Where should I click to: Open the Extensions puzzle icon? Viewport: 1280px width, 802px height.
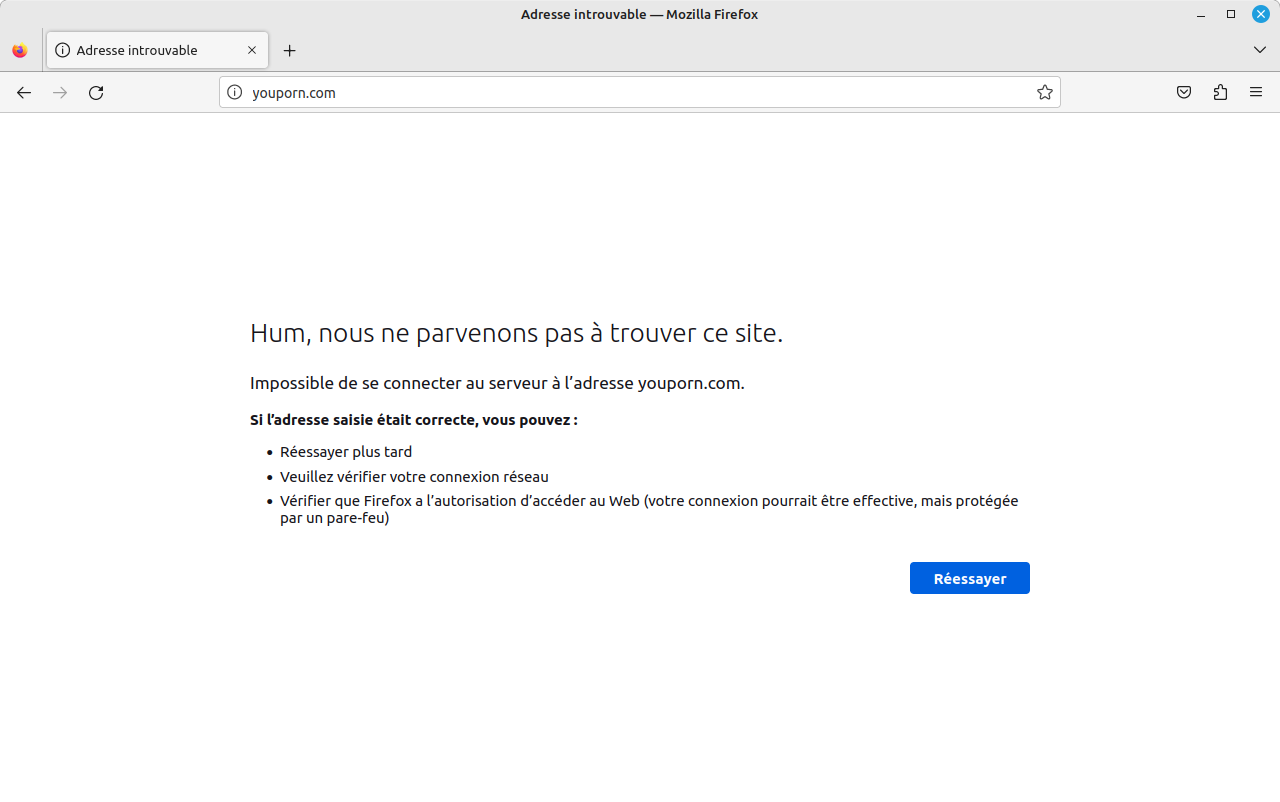tap(1220, 93)
